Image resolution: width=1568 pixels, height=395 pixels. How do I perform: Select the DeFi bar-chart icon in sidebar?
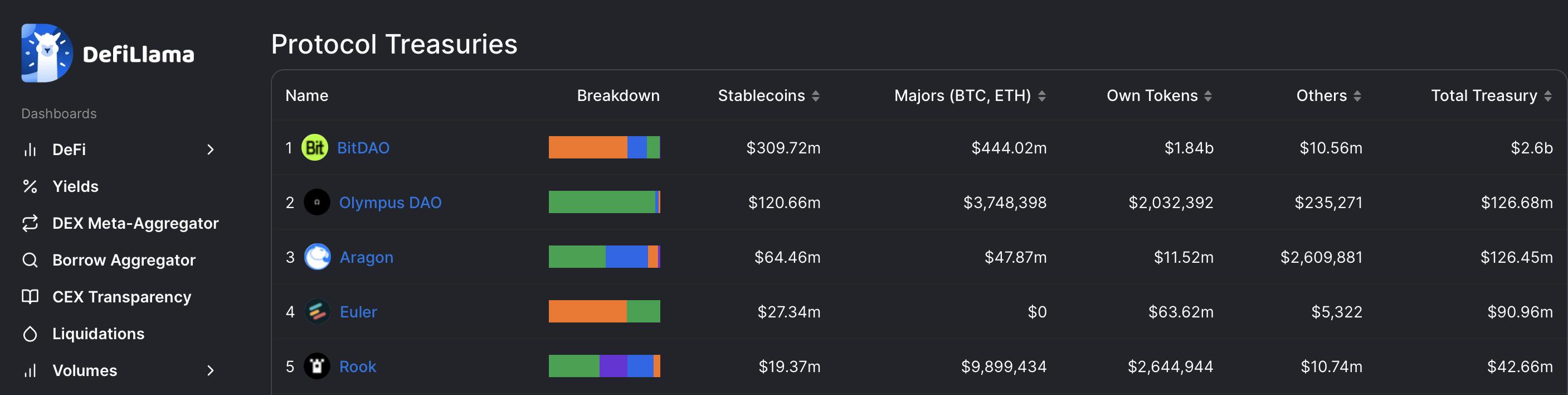pyautogui.click(x=31, y=150)
